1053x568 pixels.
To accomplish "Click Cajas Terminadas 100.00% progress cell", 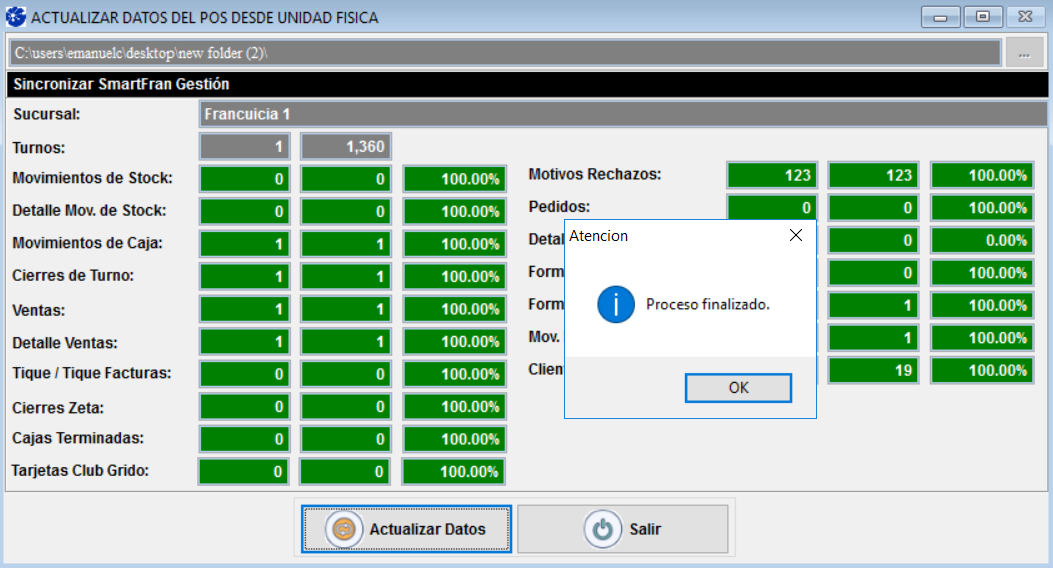I will click(x=455, y=439).
